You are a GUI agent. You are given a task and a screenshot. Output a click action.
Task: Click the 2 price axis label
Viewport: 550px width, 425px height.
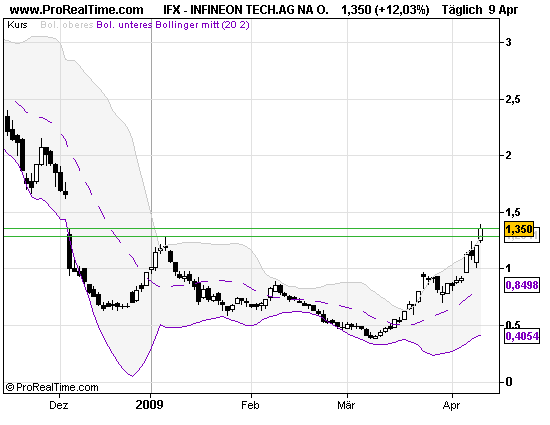[508, 155]
